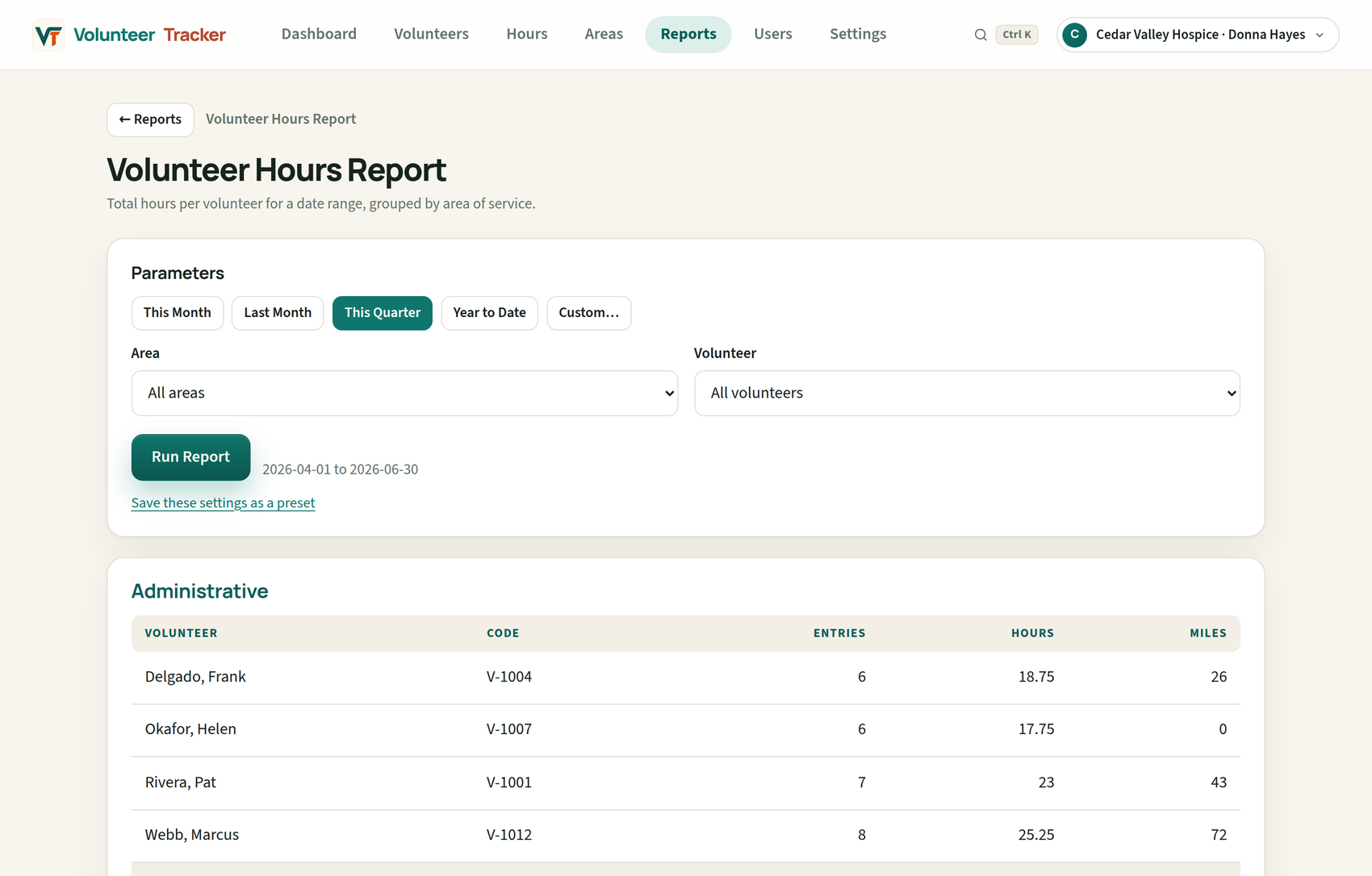The height and width of the screenshot is (876, 1372).
Task: Open the Hours nav item
Action: click(x=527, y=34)
